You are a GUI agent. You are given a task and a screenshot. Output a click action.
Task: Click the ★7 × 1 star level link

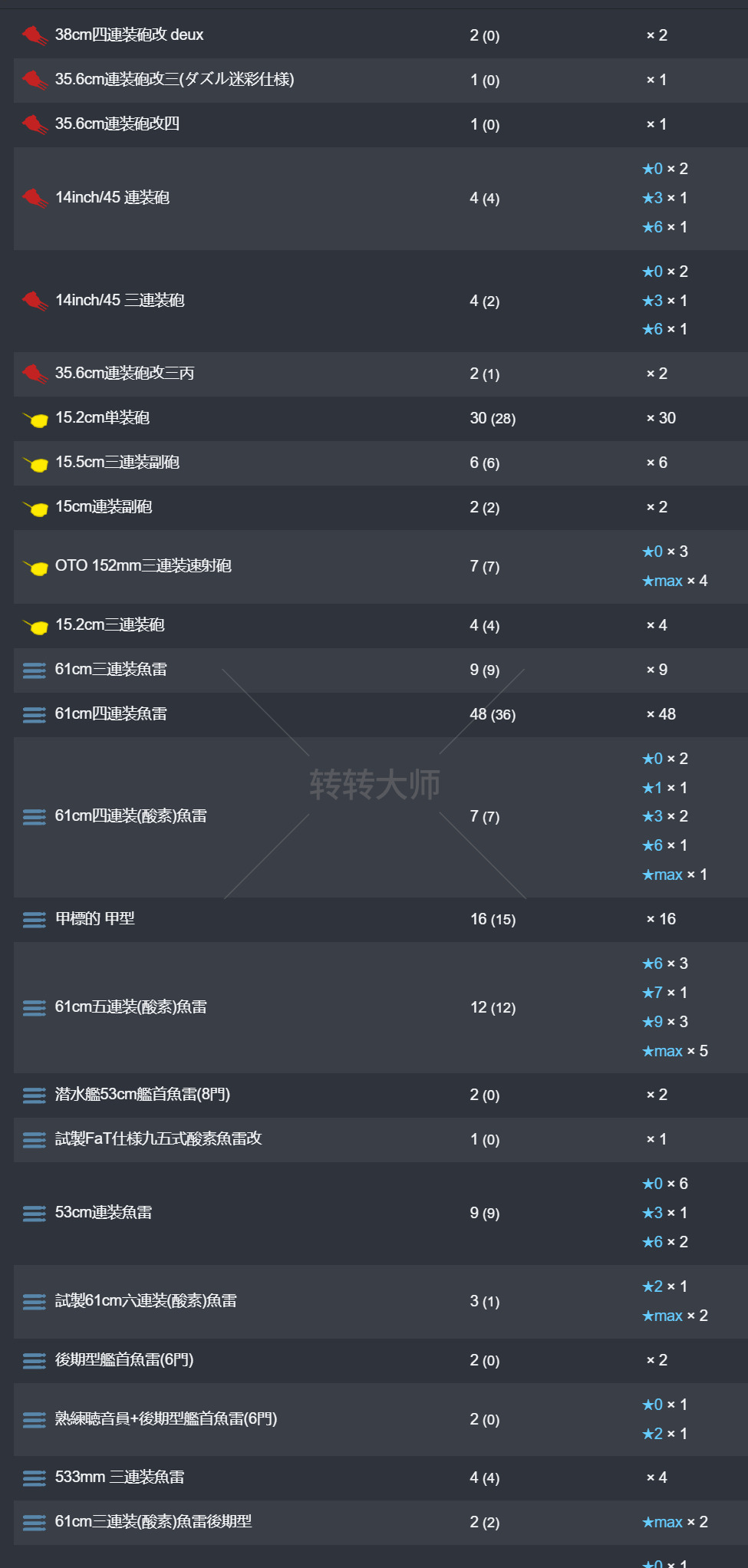(664, 993)
